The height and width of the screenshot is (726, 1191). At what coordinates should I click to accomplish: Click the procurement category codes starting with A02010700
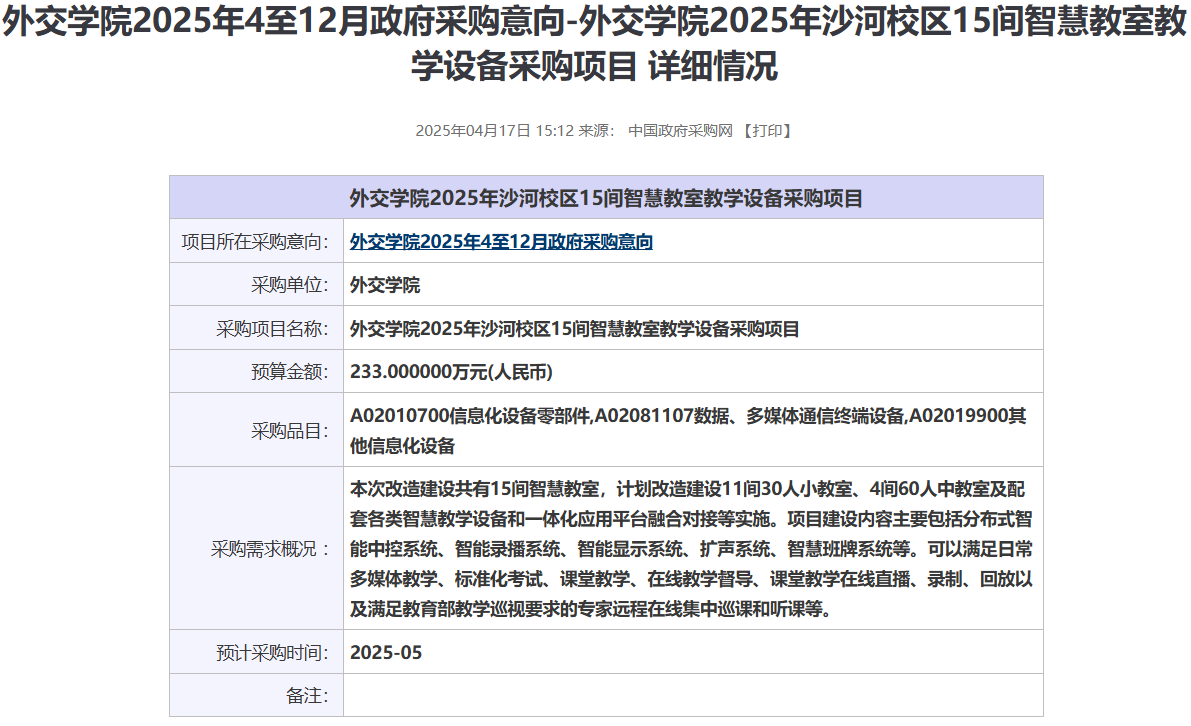[x=688, y=430]
